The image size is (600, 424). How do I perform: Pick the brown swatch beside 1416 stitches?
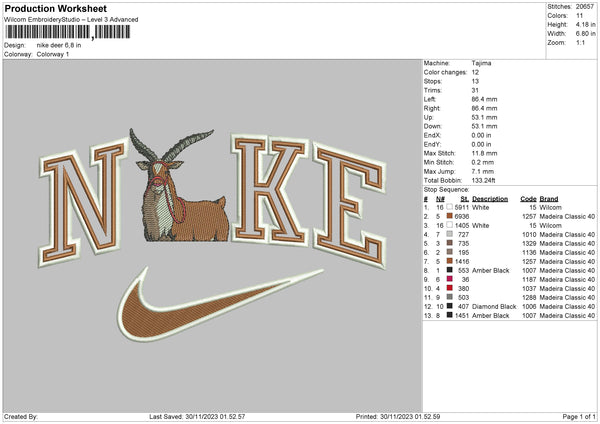click(449, 261)
